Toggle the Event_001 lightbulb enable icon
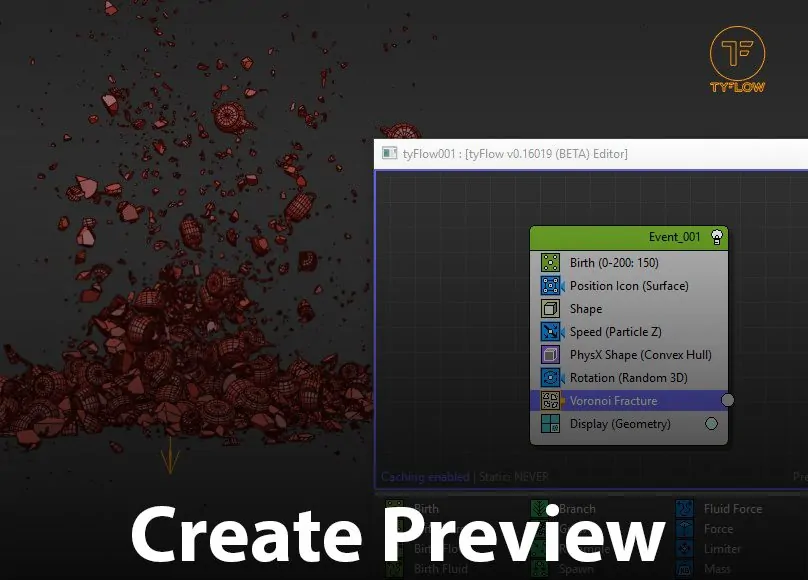Screen dimensions: 808x580 click(x=716, y=237)
